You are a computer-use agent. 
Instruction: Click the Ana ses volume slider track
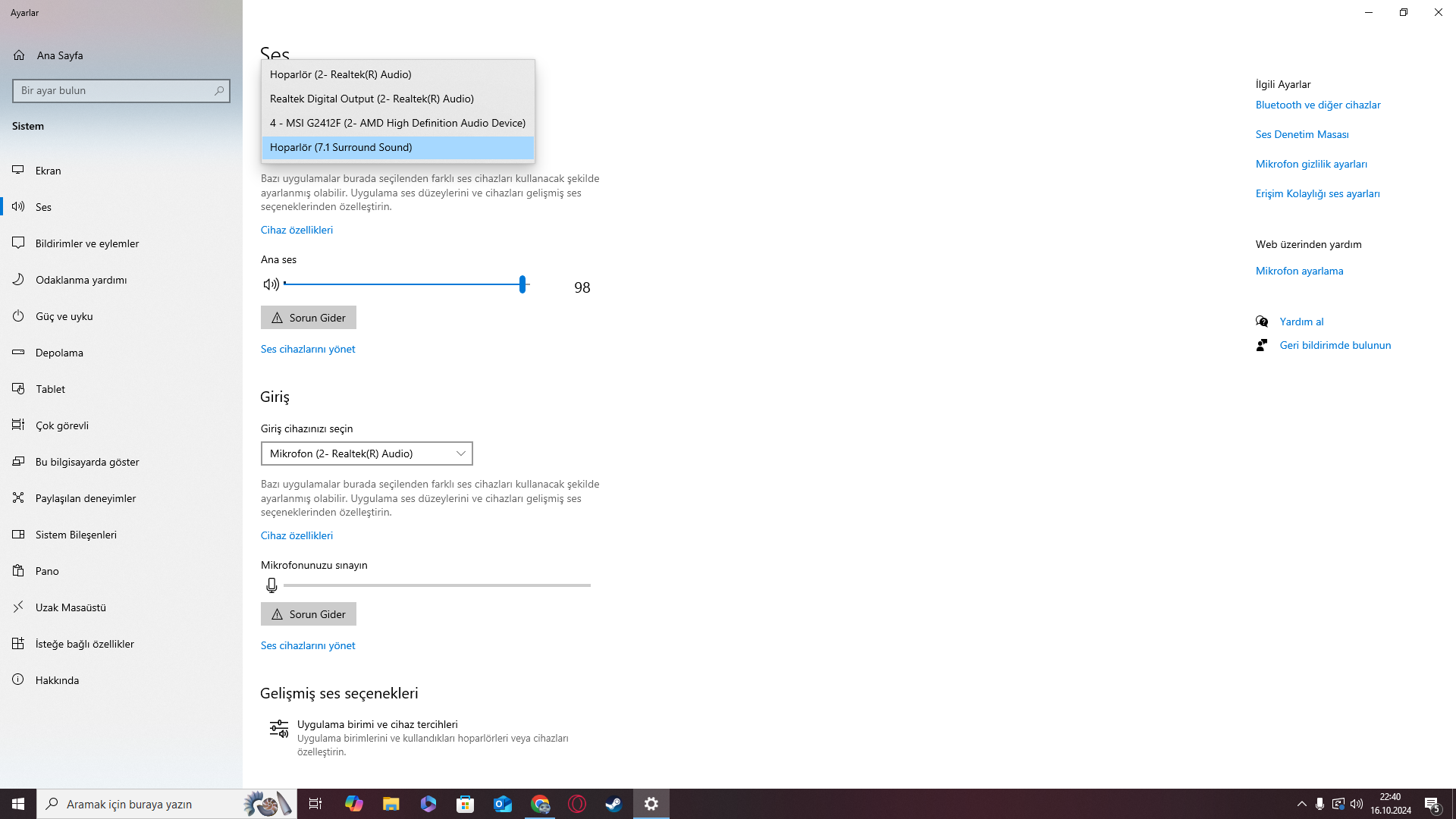coord(402,284)
